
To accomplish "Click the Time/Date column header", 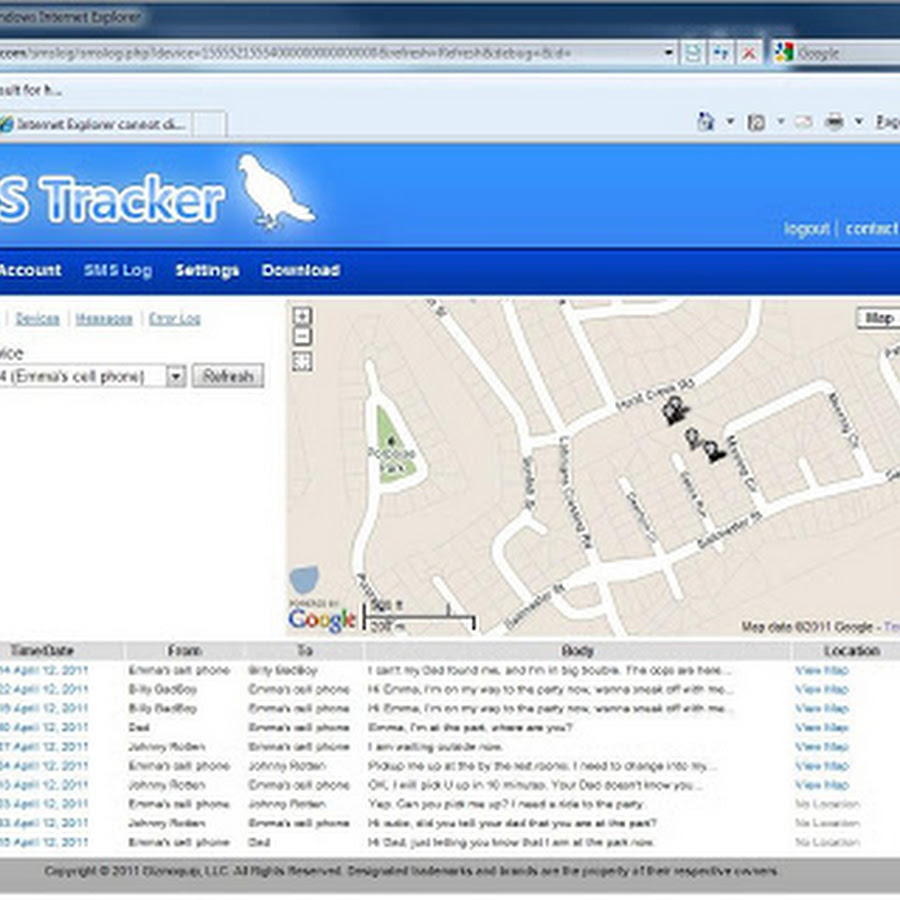I will tap(42, 650).
